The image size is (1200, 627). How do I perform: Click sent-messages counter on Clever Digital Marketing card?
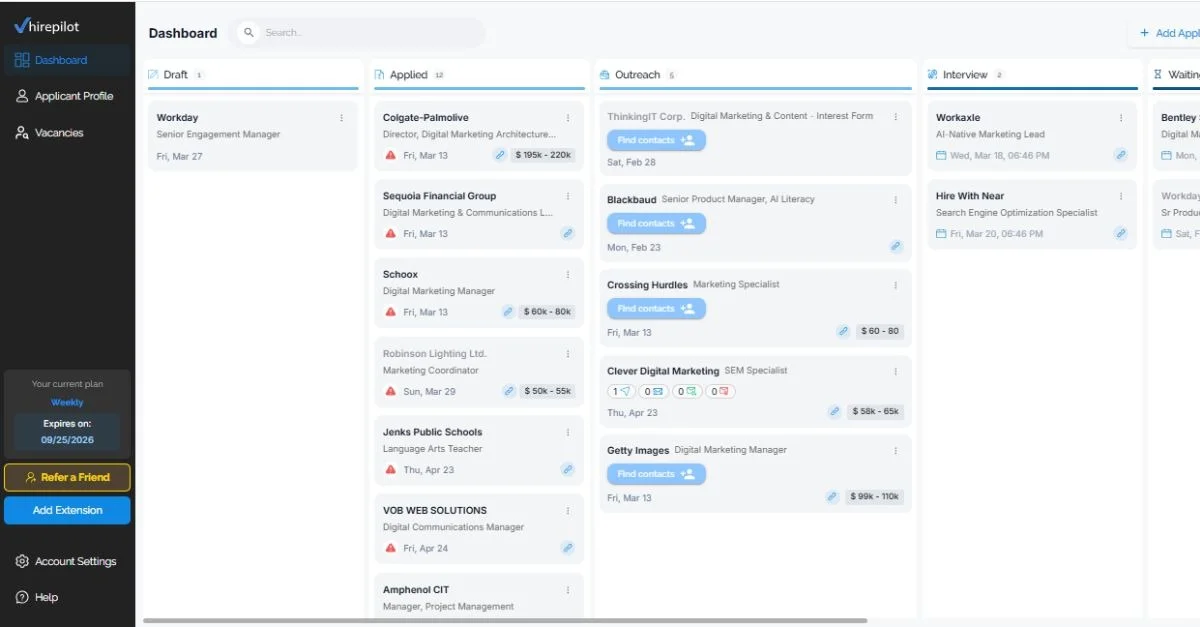point(622,391)
